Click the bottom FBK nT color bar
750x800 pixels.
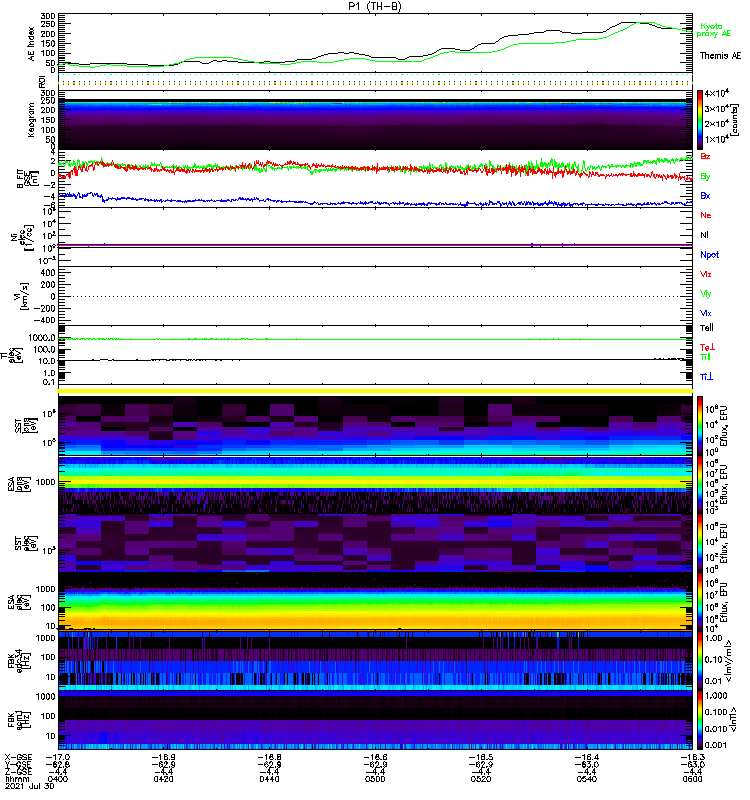[x=700, y=716]
